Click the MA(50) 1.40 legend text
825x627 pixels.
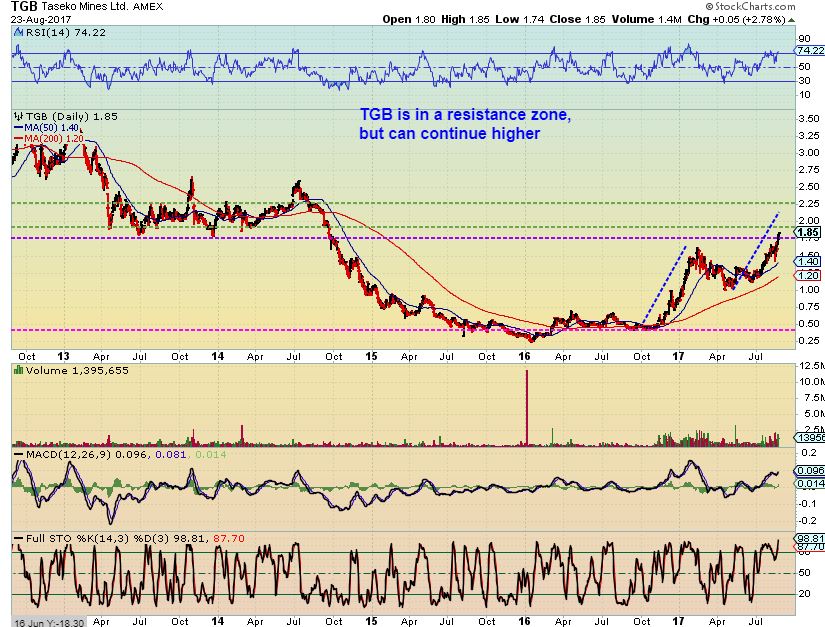(51, 128)
